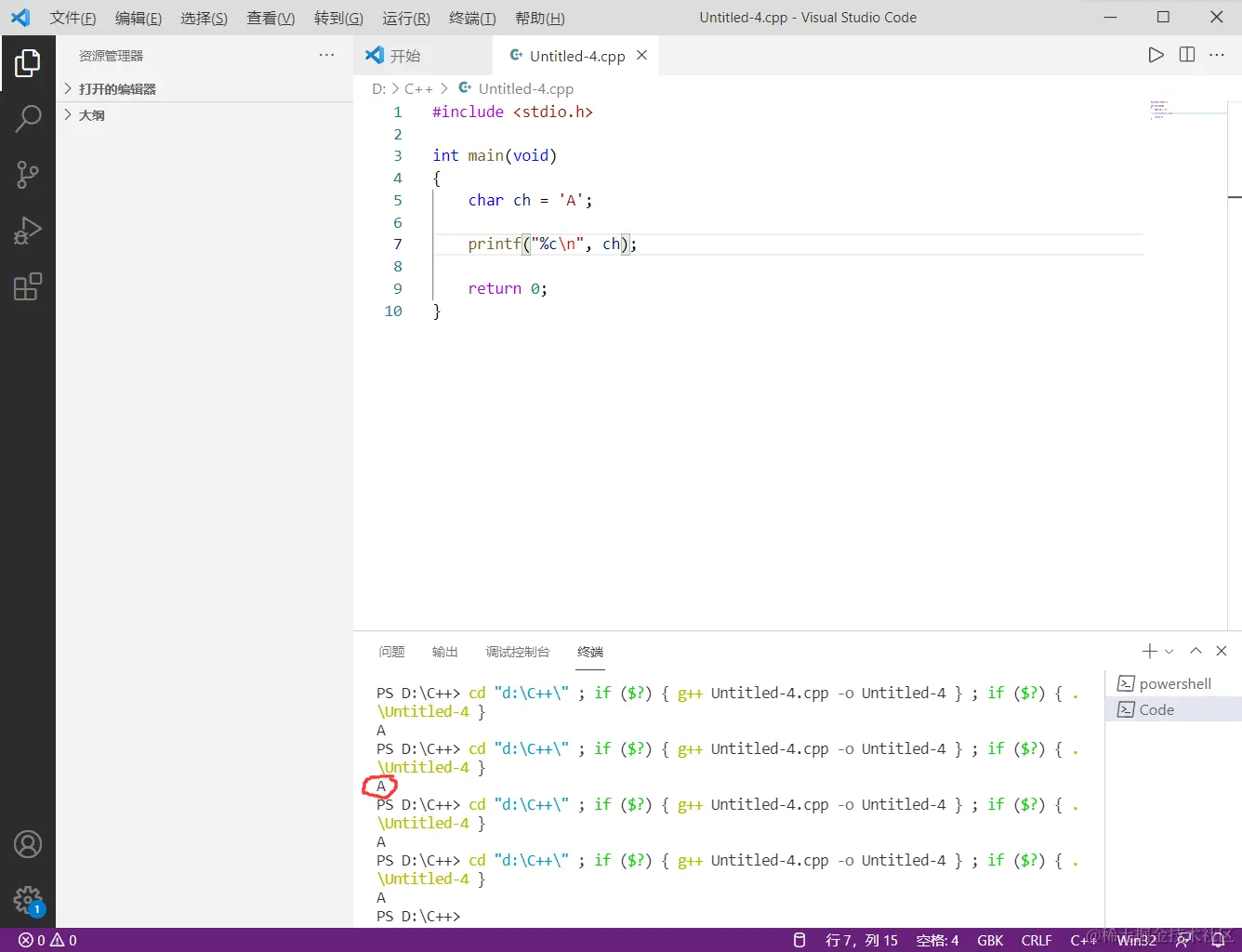The width and height of the screenshot is (1242, 952).
Task: Open the 编辑(E) menu
Action: 139,18
